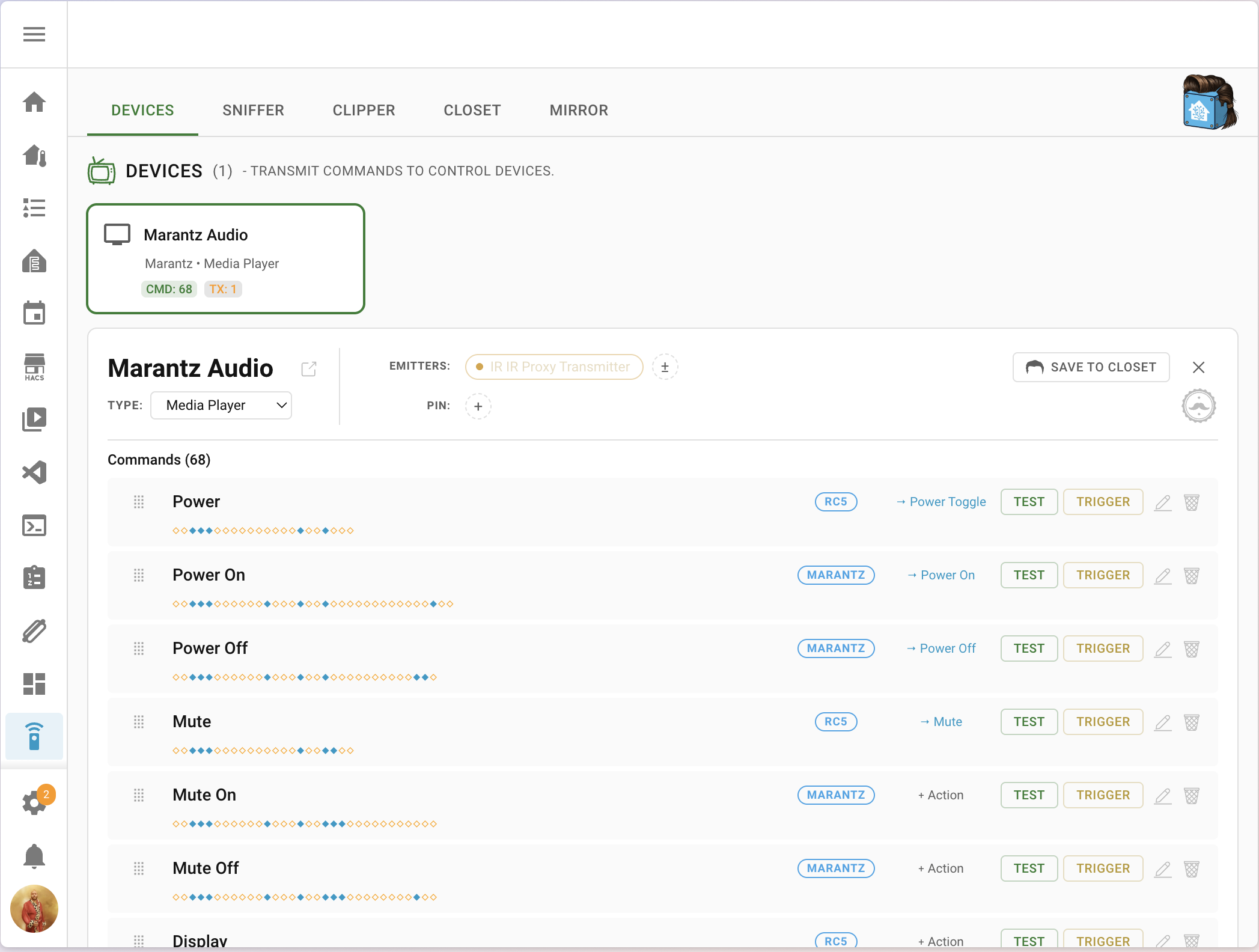Open Marantz Audio in external view icon
The width and height of the screenshot is (1259, 952).
[x=309, y=368]
